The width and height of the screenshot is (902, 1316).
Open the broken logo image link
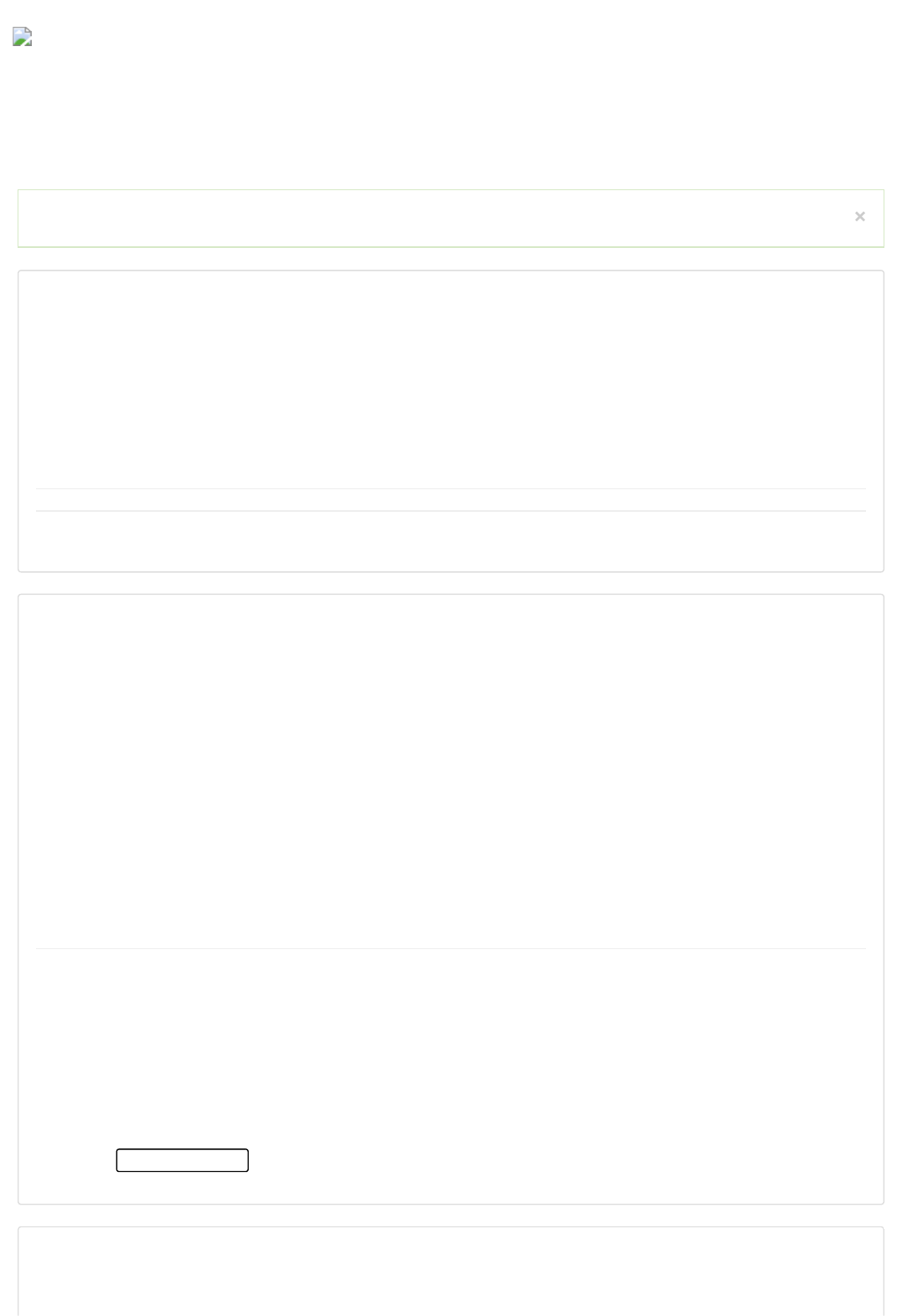point(23,37)
